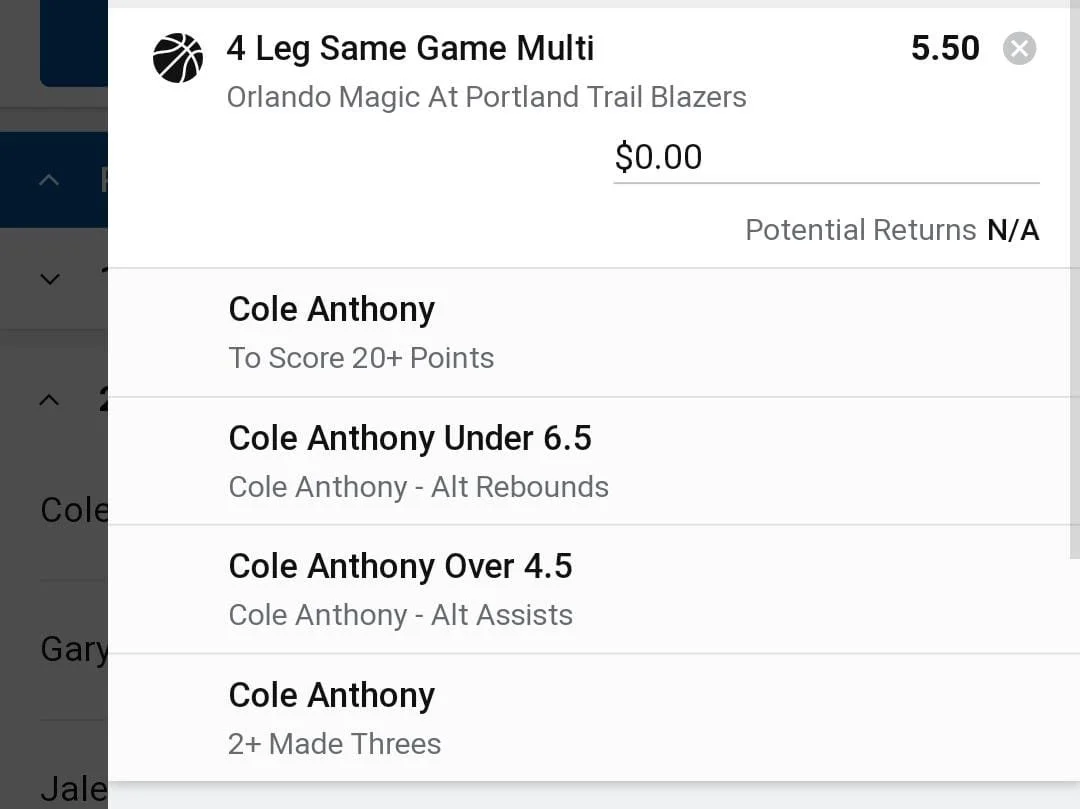Click the 5.50 multi odds value
This screenshot has width=1080, height=809.
click(944, 49)
